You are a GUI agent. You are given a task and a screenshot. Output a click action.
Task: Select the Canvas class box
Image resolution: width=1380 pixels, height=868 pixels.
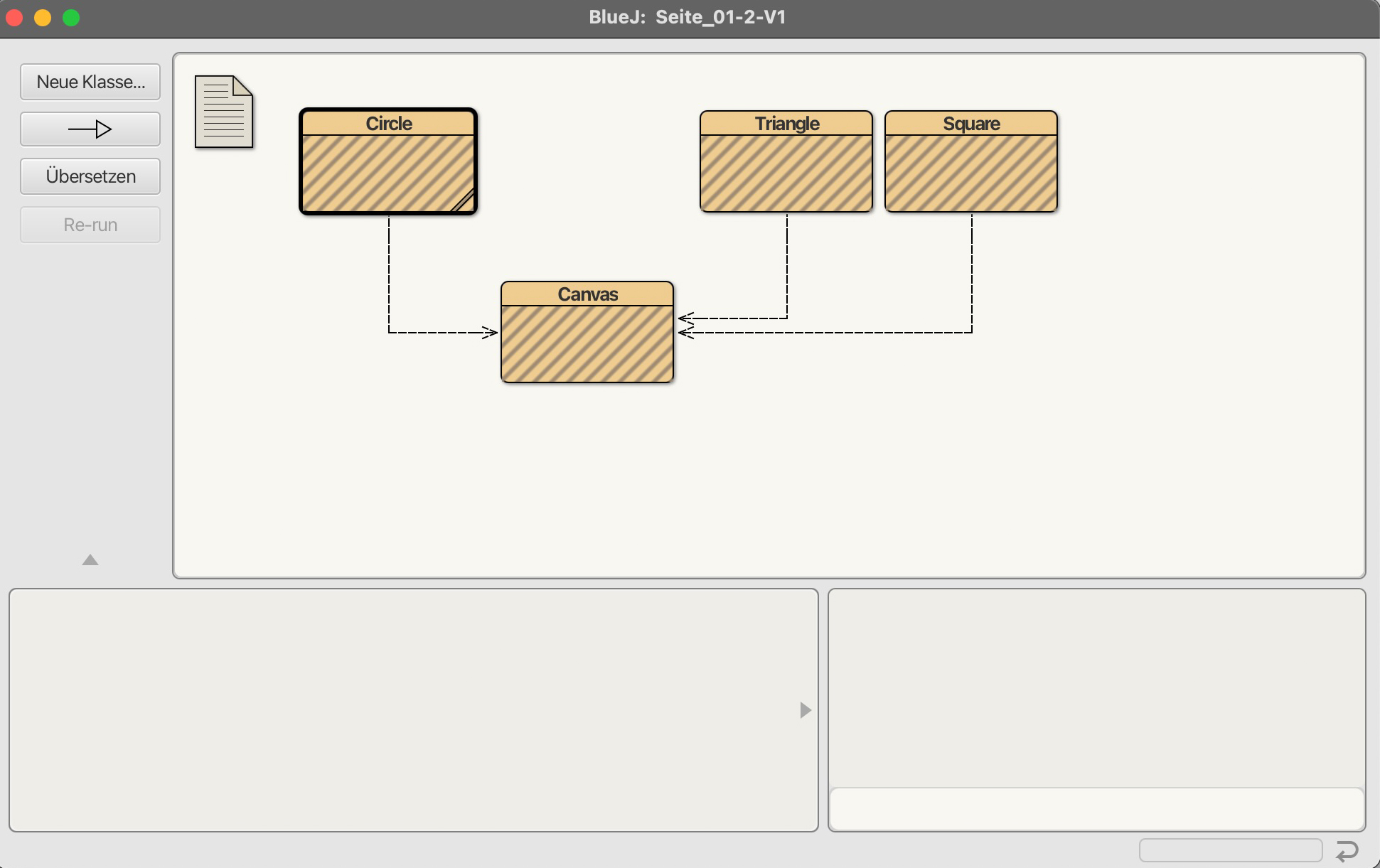click(x=587, y=343)
